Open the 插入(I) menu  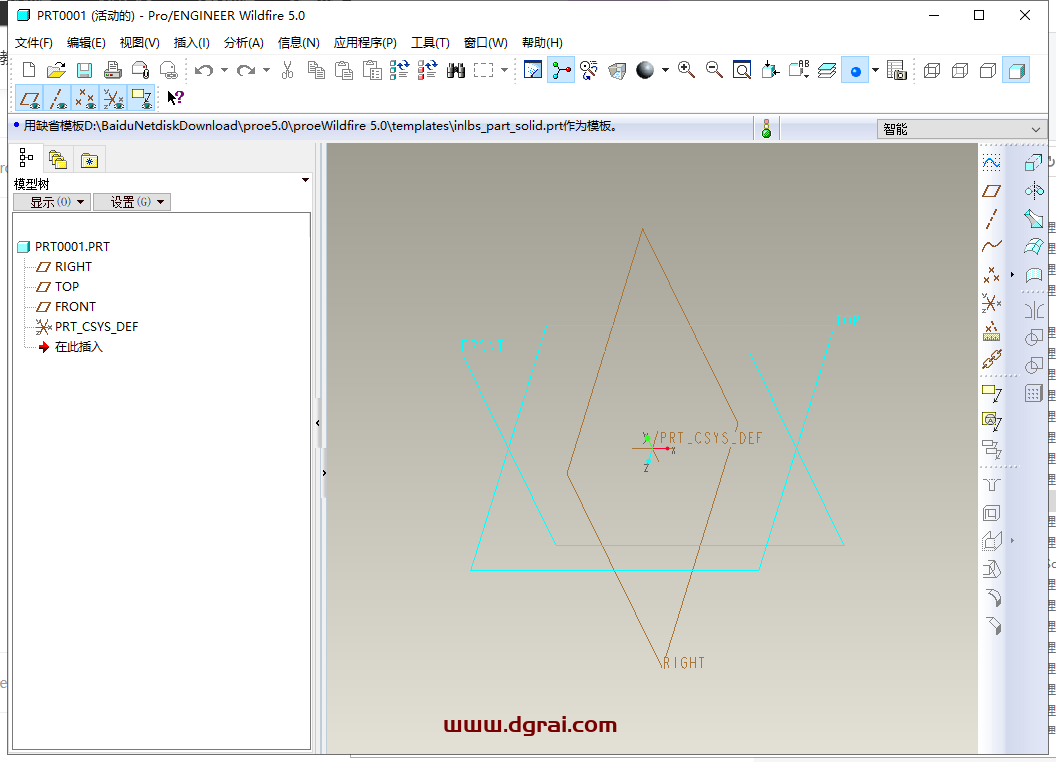pyautogui.click(x=191, y=42)
